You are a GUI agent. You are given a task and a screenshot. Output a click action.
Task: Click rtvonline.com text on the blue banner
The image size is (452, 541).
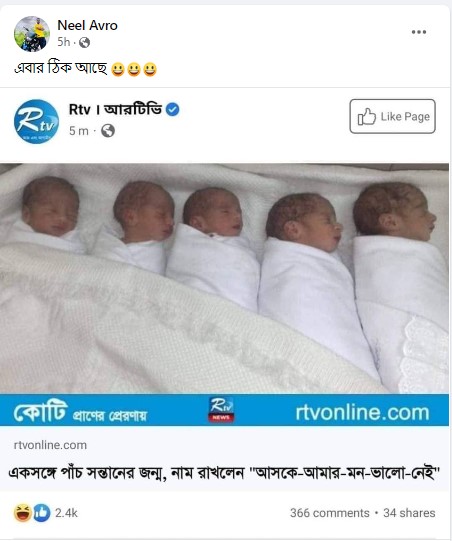pos(362,412)
